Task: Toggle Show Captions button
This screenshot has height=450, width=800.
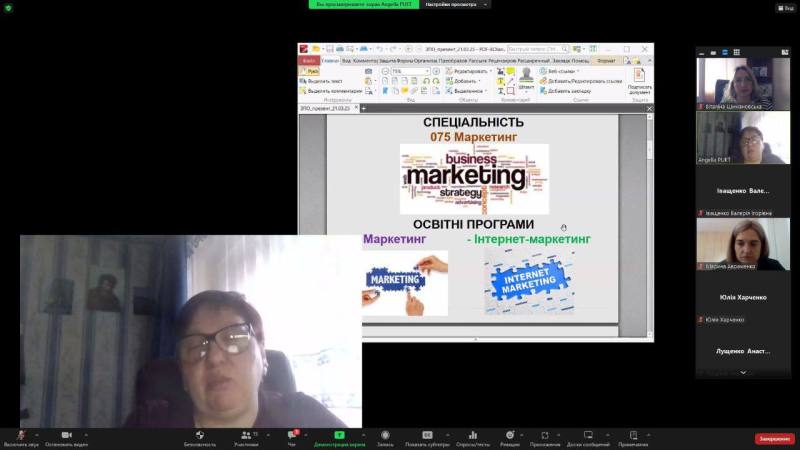Action: [x=428, y=435]
